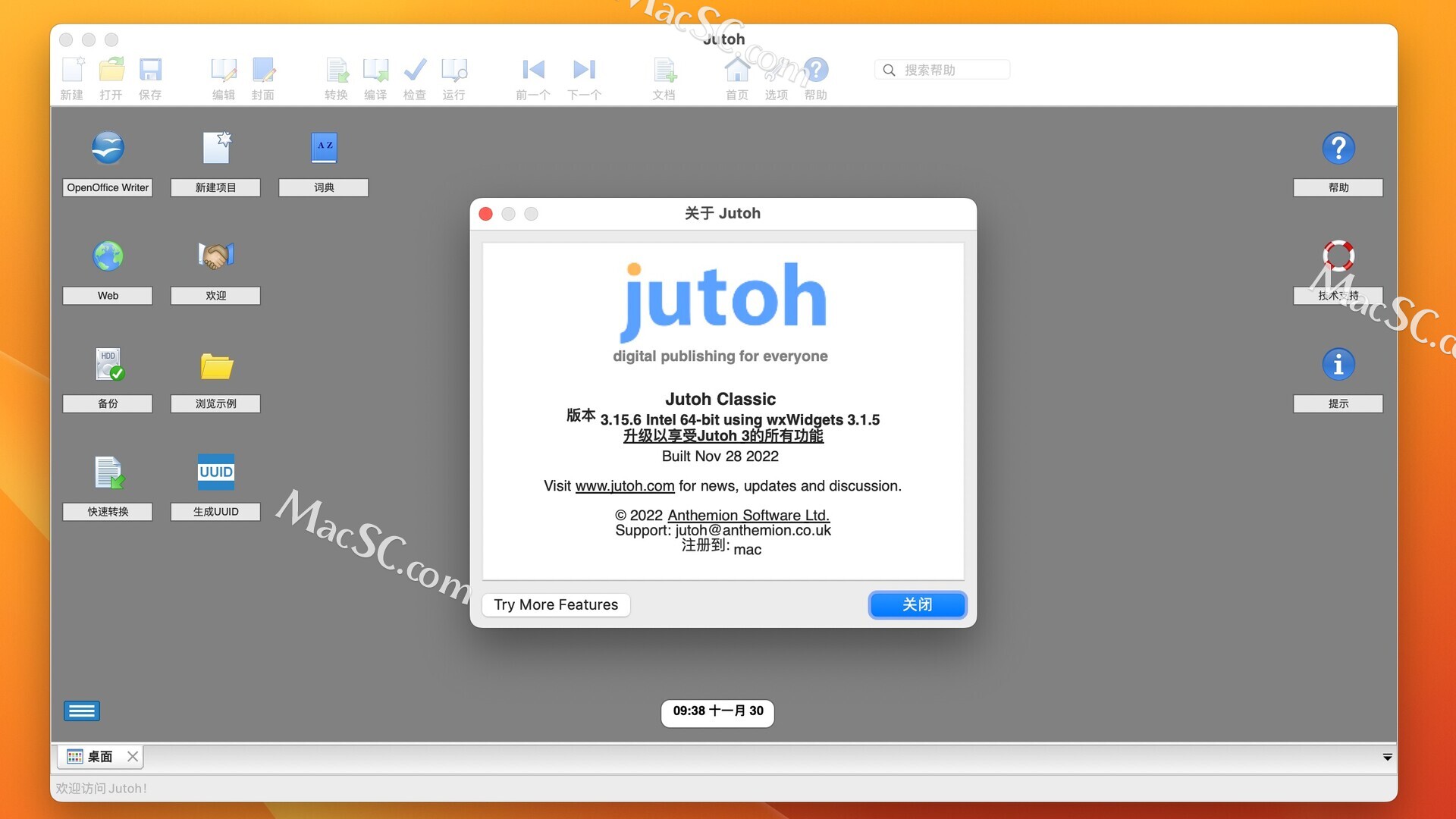Open the tab list dropdown arrow

(x=1387, y=757)
